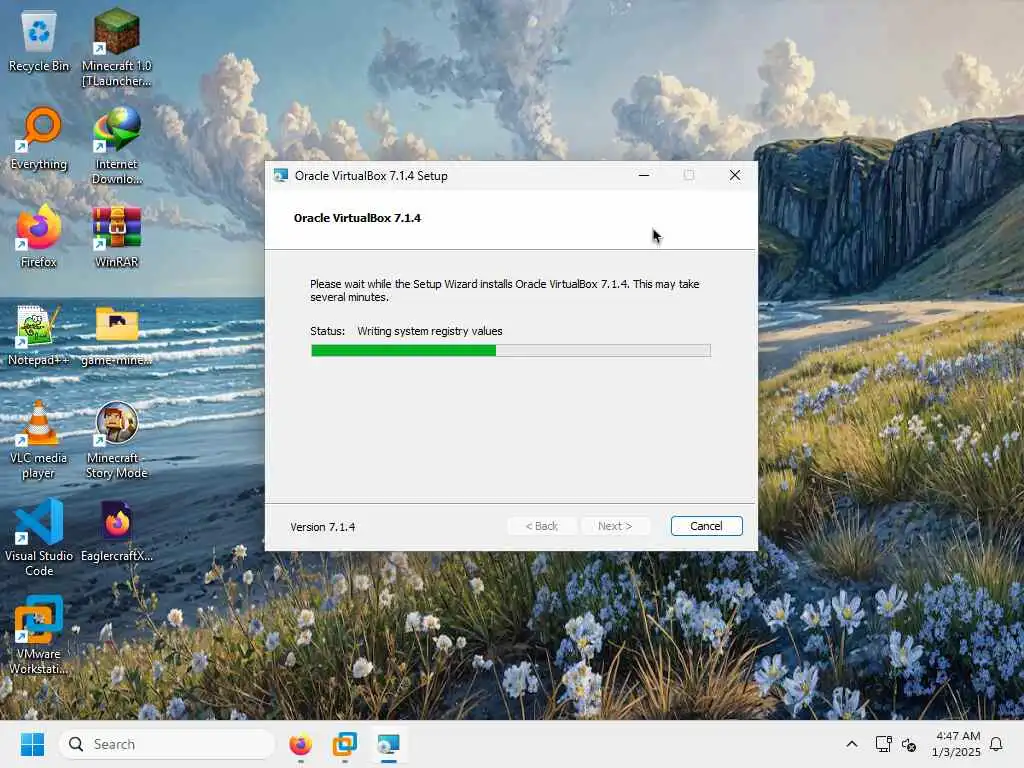Open the notification bell icon
This screenshot has width=1024, height=768.
pyautogui.click(x=997, y=744)
